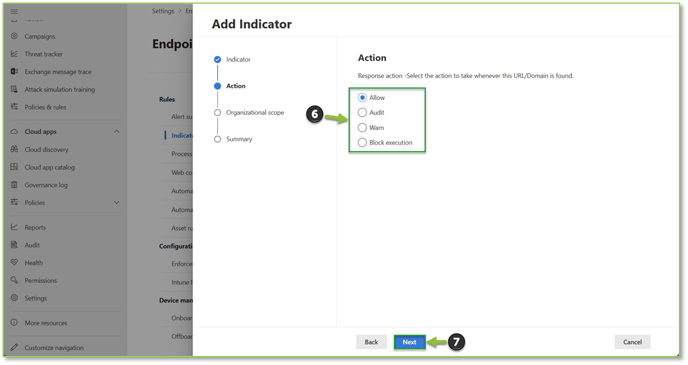View the Governance log
The height and width of the screenshot is (365, 688).
coord(46,185)
